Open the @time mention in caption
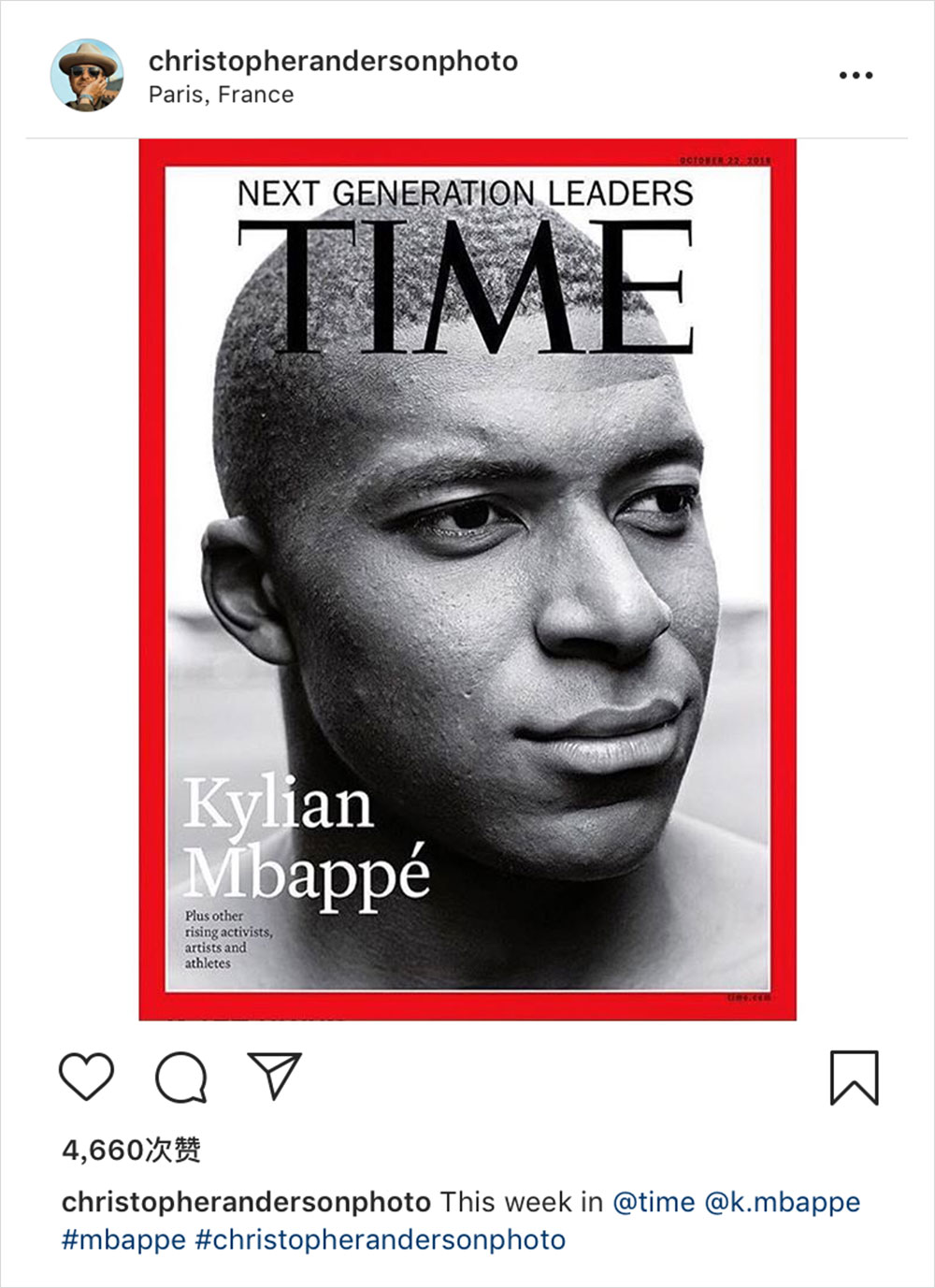Screen dimensions: 935x1288 point(654,1202)
